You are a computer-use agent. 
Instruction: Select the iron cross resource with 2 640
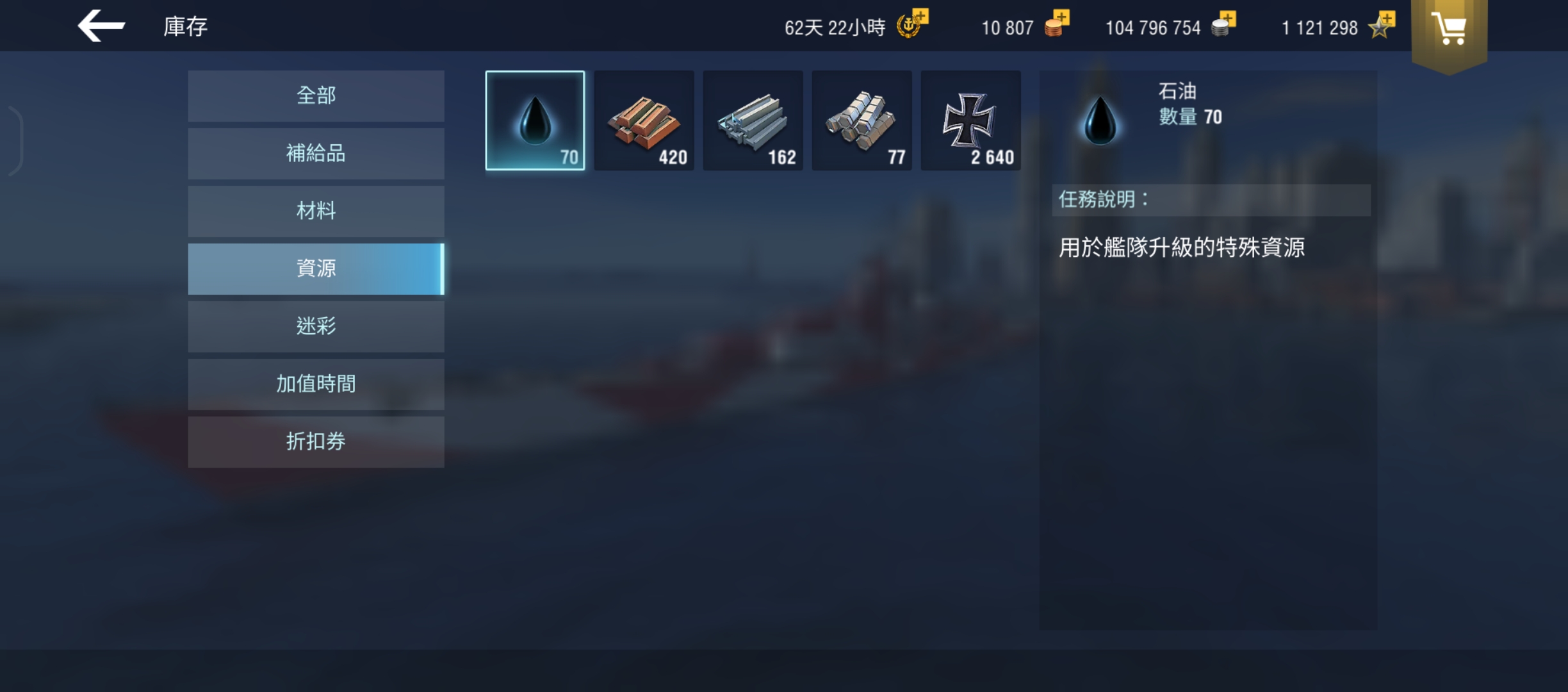coord(970,120)
